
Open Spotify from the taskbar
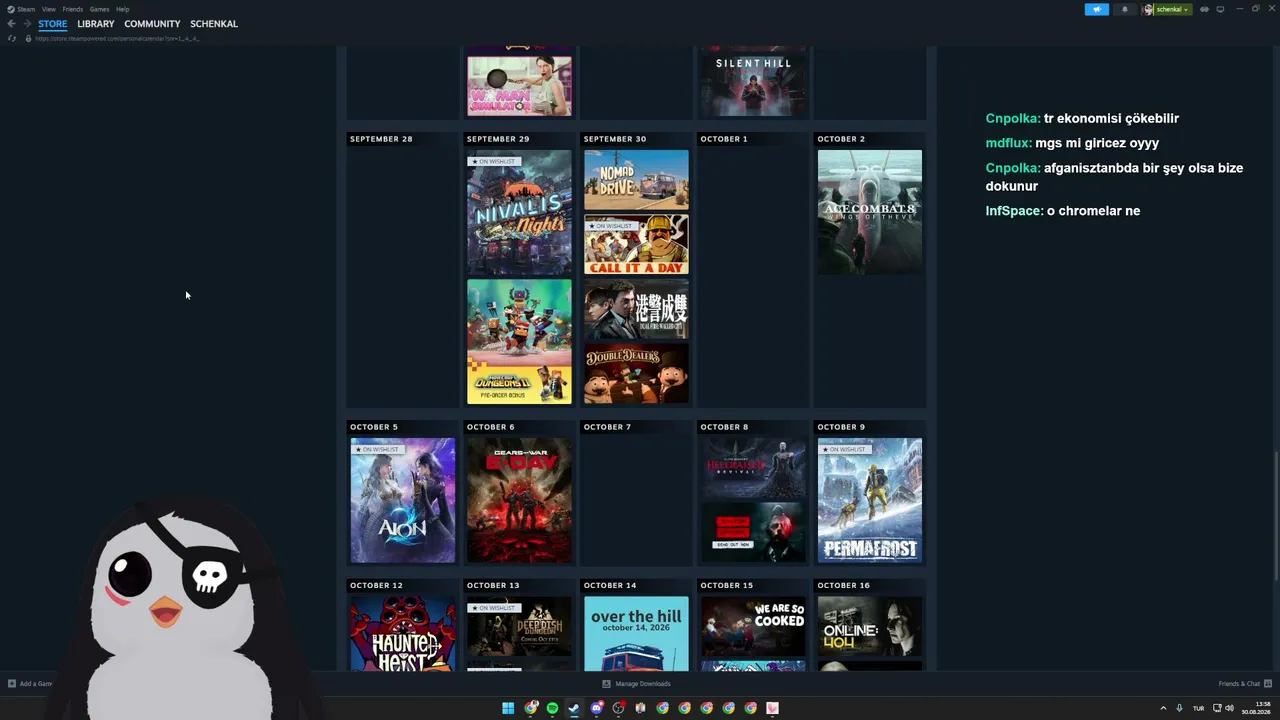point(552,708)
